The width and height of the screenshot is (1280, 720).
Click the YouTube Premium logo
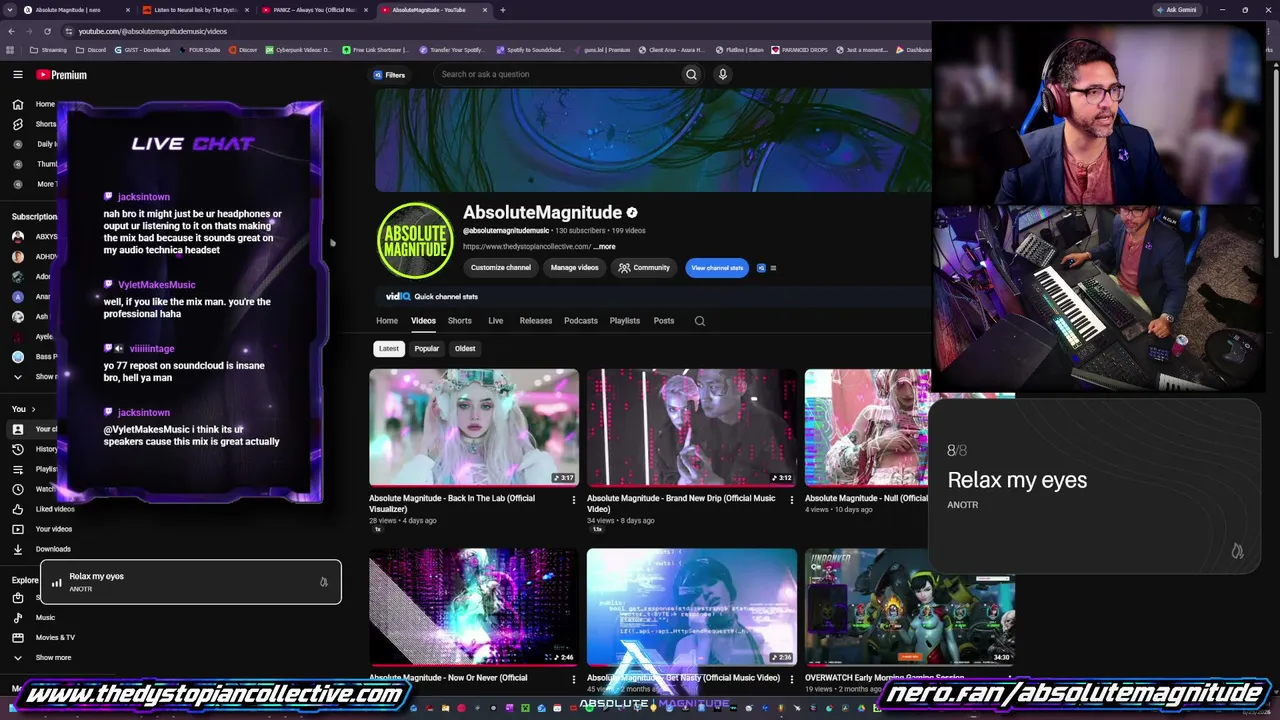pos(62,75)
